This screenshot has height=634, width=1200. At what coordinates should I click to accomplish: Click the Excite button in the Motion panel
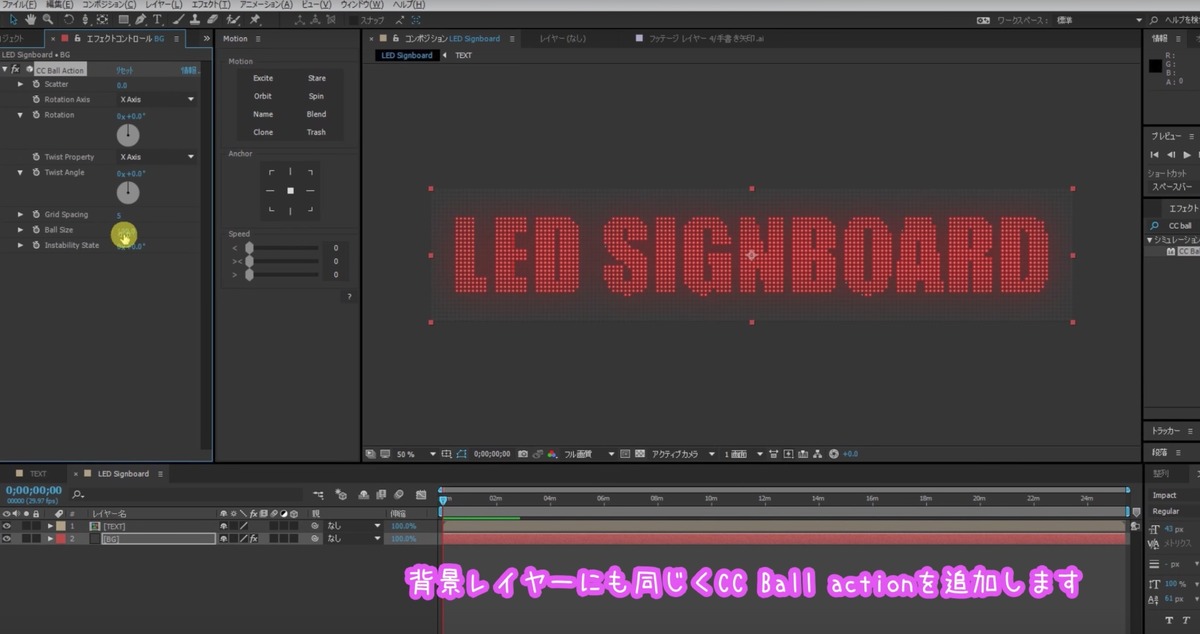[x=263, y=78]
